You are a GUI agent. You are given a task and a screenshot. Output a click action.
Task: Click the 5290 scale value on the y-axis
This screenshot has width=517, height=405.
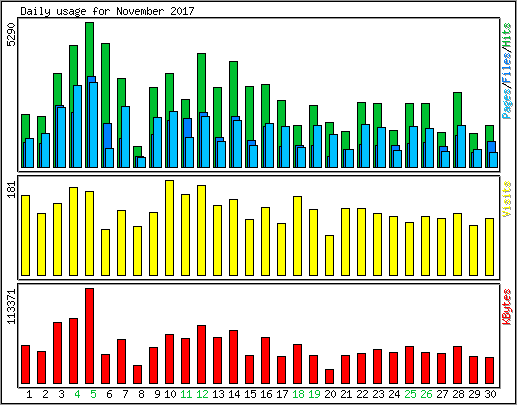click(11, 34)
